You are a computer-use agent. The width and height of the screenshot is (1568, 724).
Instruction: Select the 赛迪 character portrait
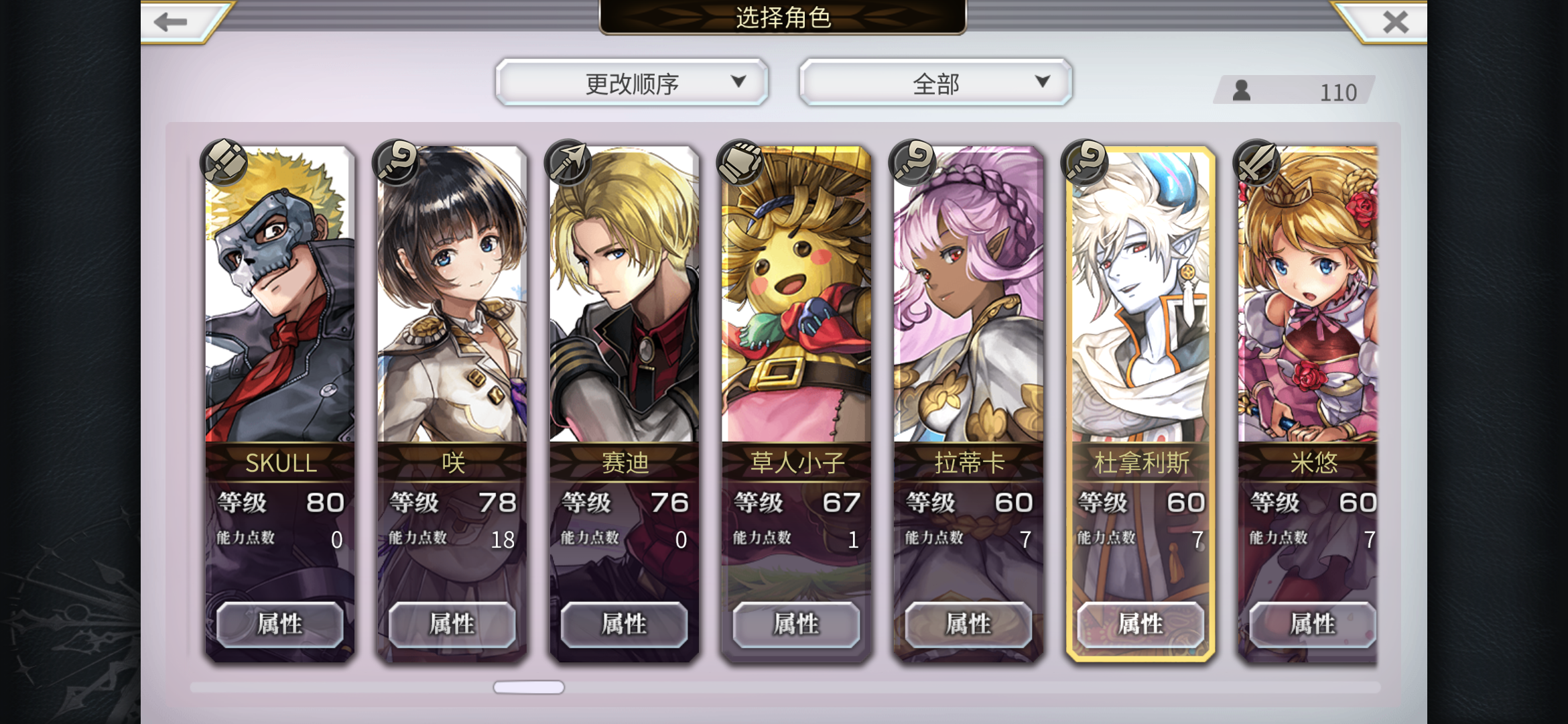click(625, 295)
